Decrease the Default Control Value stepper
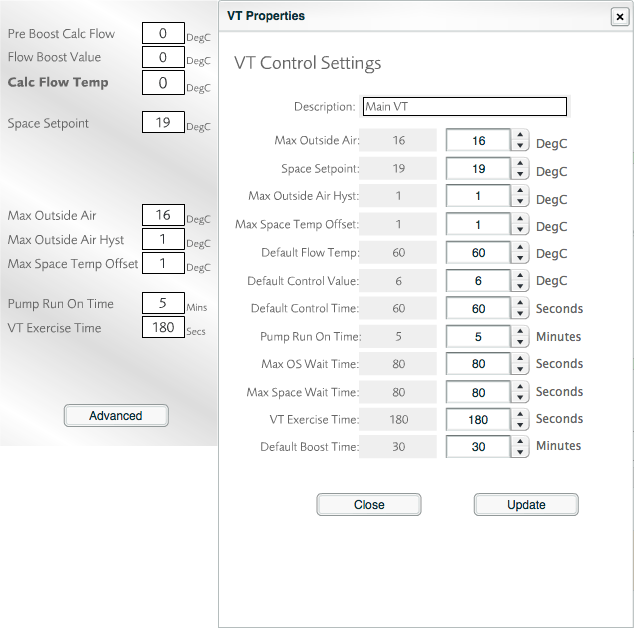This screenshot has width=634, height=628. pyautogui.click(x=521, y=286)
